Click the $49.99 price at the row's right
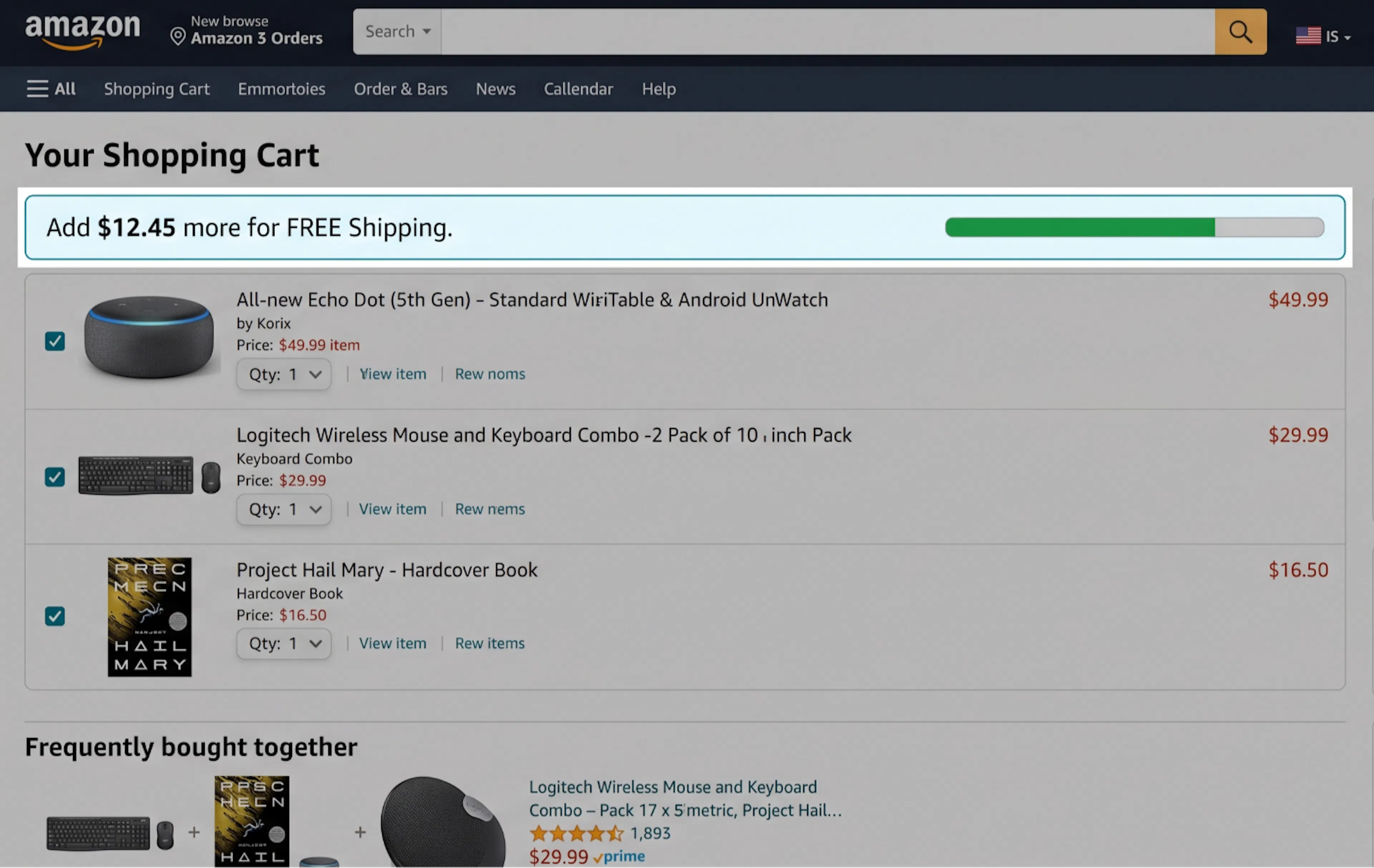1374x868 pixels. (x=1299, y=300)
